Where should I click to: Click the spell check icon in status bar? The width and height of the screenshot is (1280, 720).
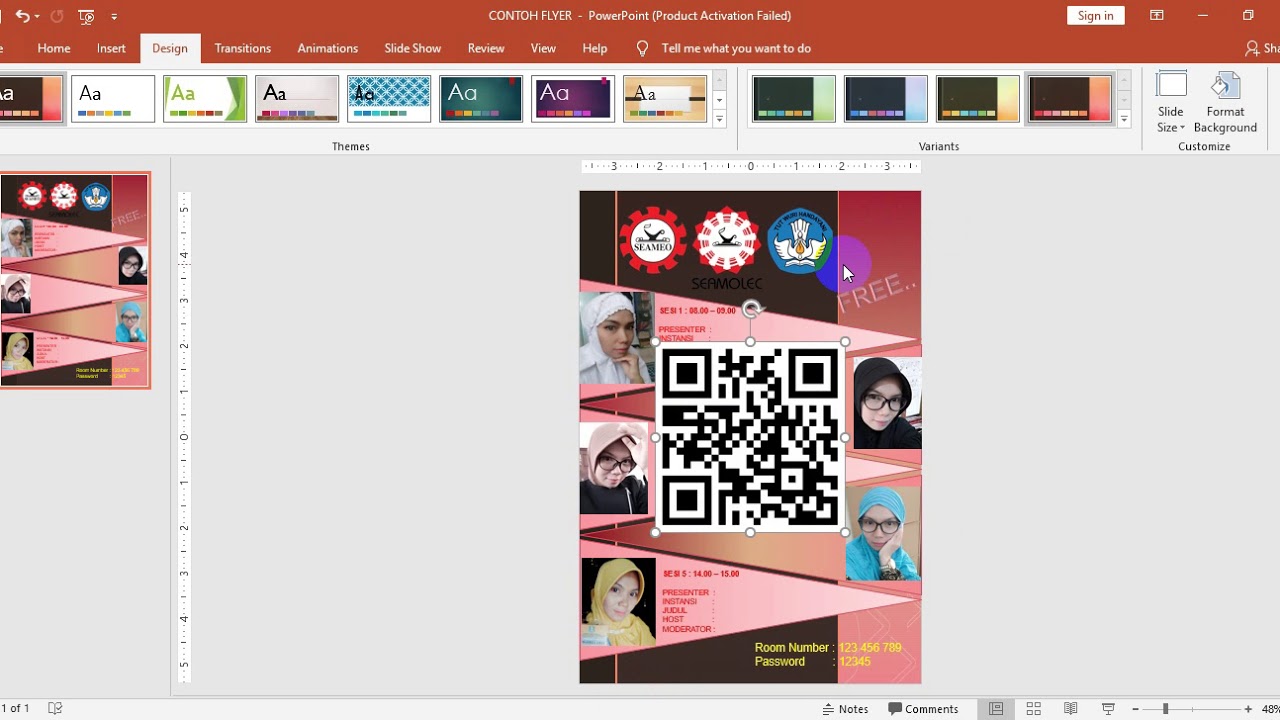click(55, 709)
